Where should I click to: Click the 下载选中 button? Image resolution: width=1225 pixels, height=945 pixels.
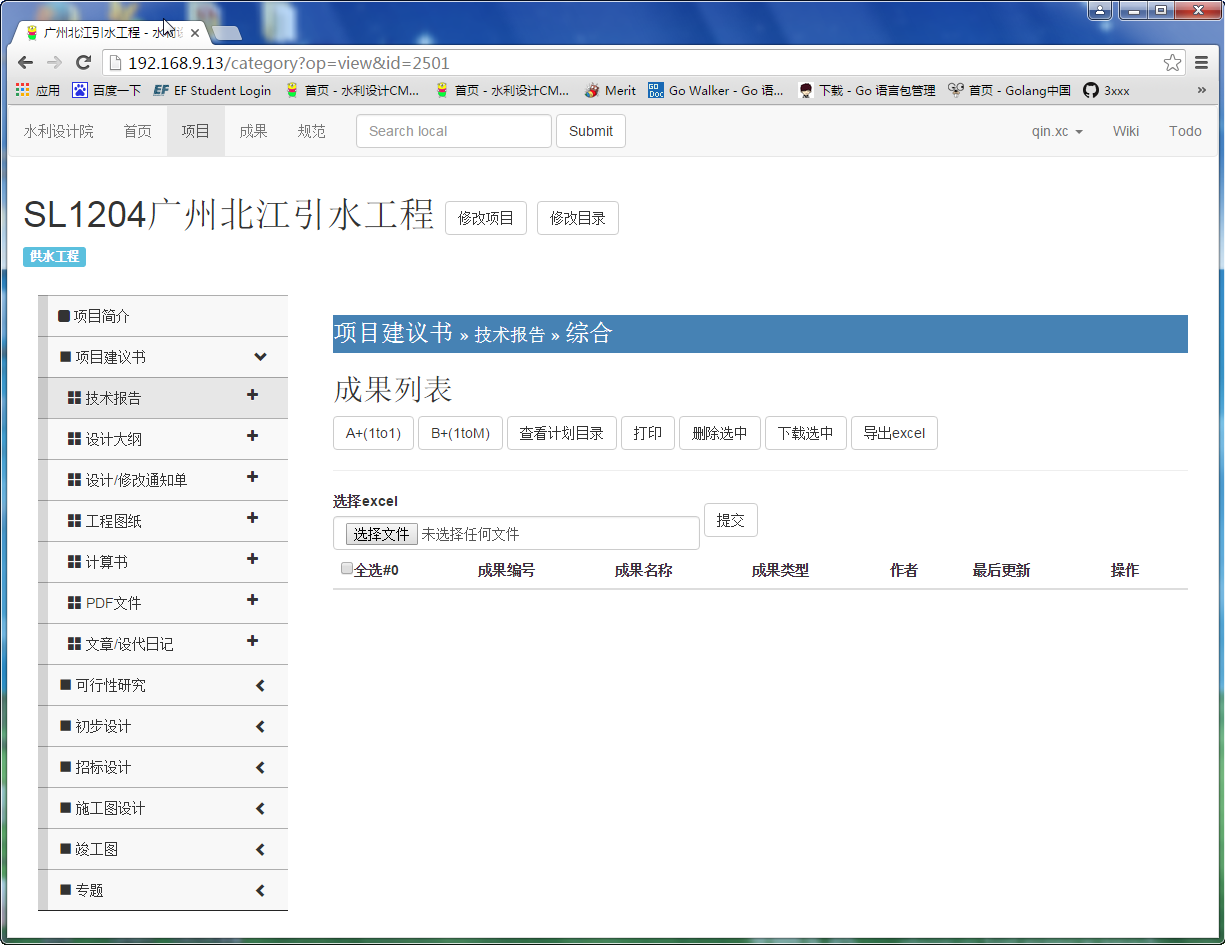[806, 433]
